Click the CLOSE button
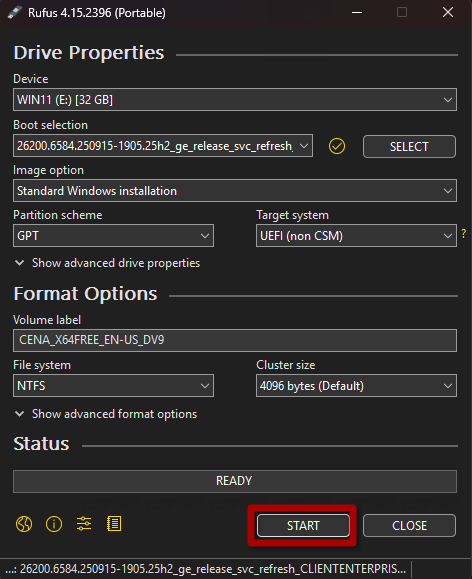 click(x=409, y=525)
